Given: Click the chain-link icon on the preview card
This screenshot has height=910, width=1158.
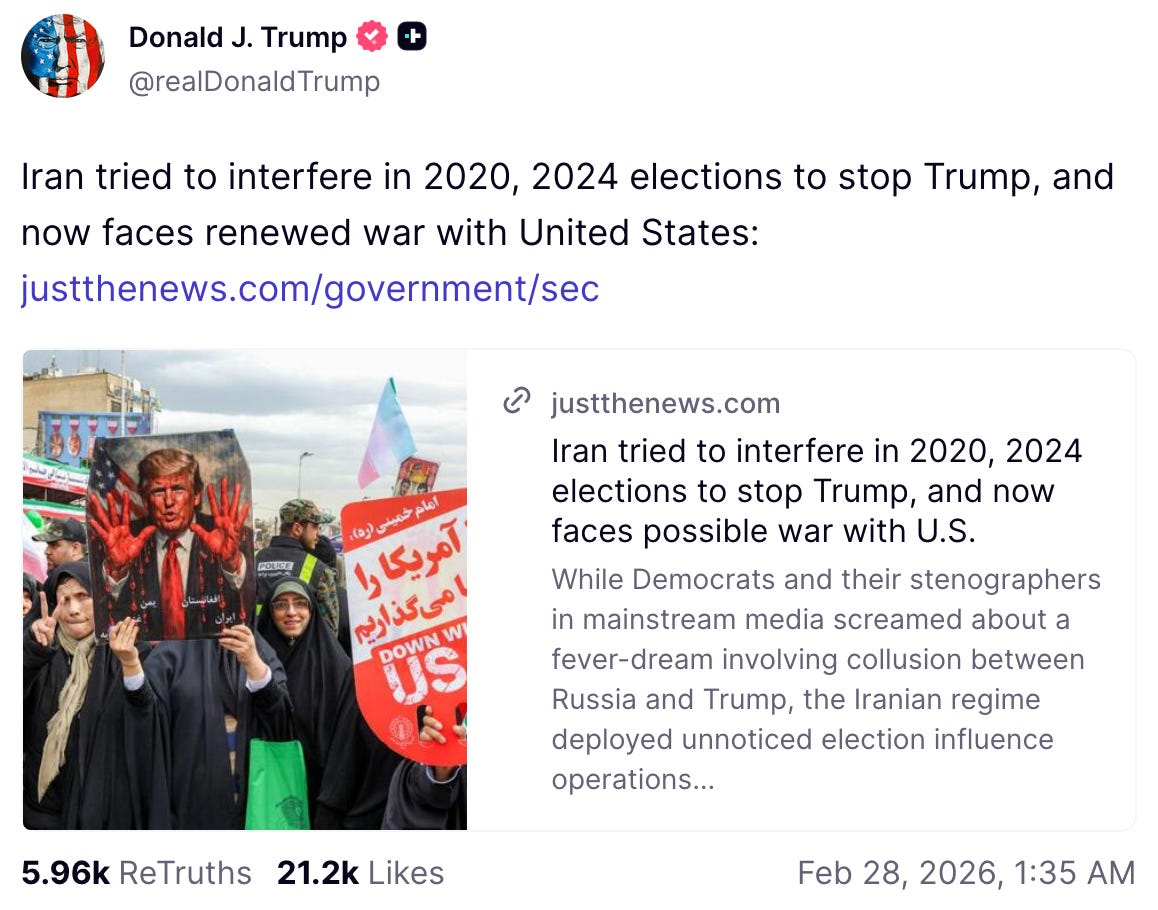Looking at the screenshot, I should click(x=516, y=402).
